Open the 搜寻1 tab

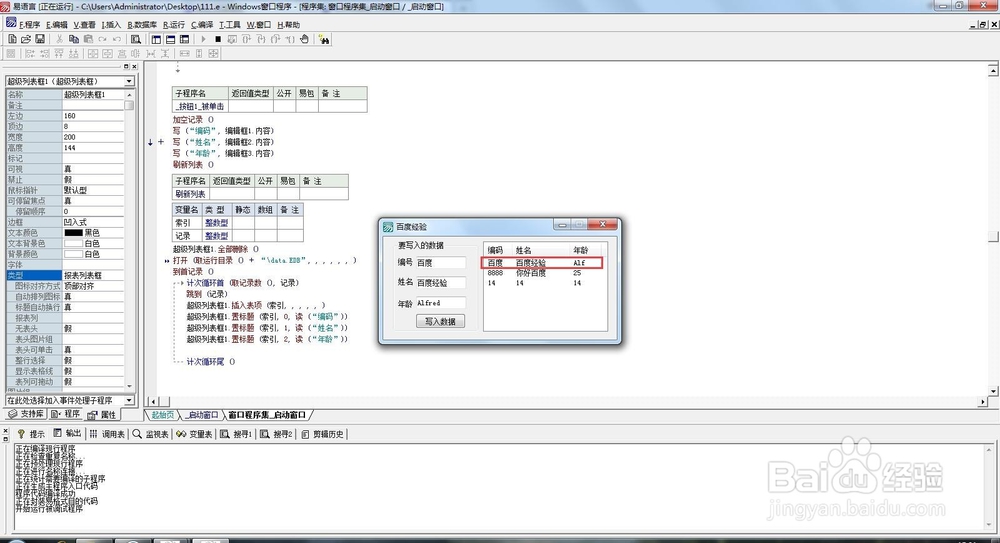[236, 434]
